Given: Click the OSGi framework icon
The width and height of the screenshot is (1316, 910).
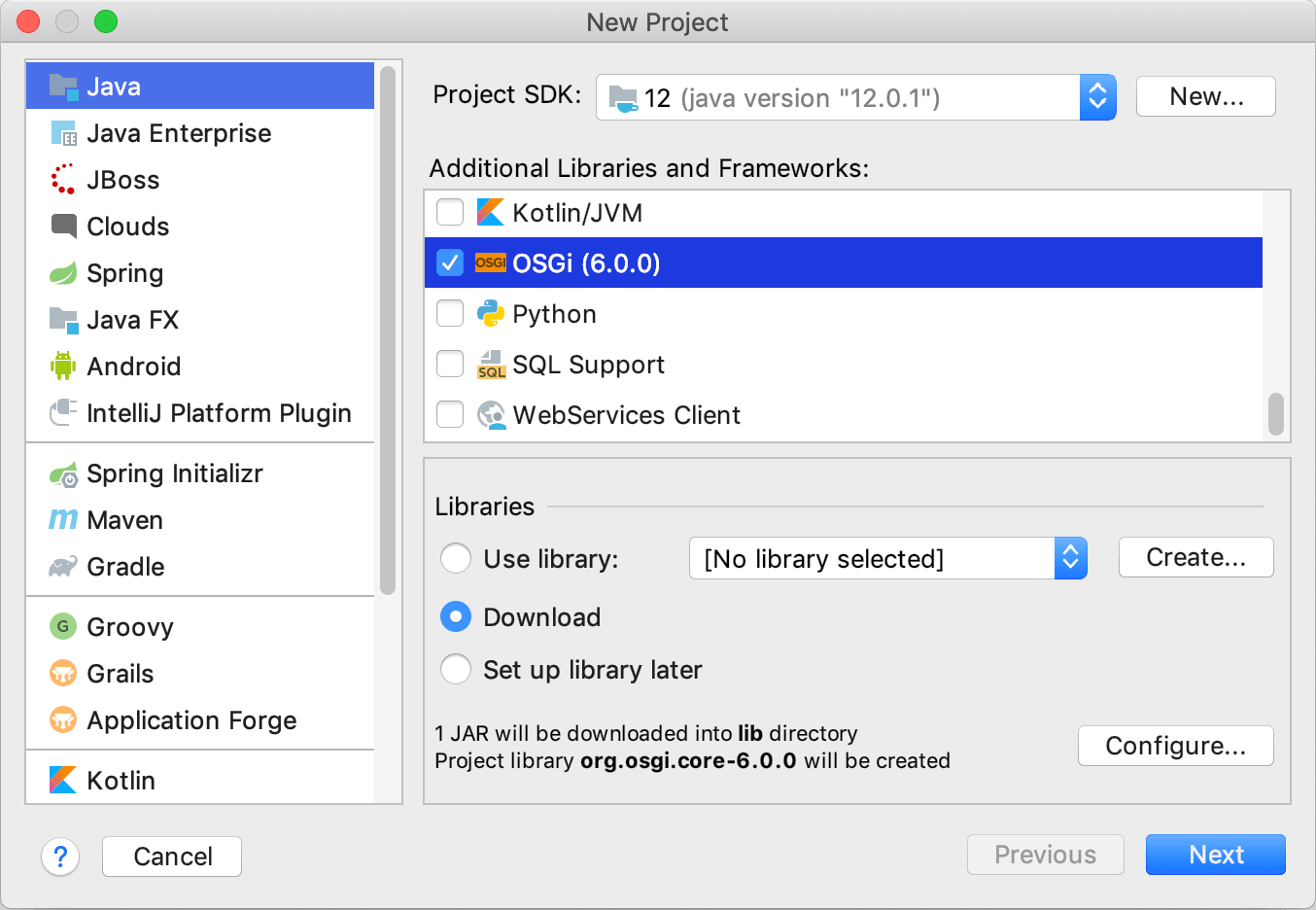Looking at the screenshot, I should tap(491, 262).
